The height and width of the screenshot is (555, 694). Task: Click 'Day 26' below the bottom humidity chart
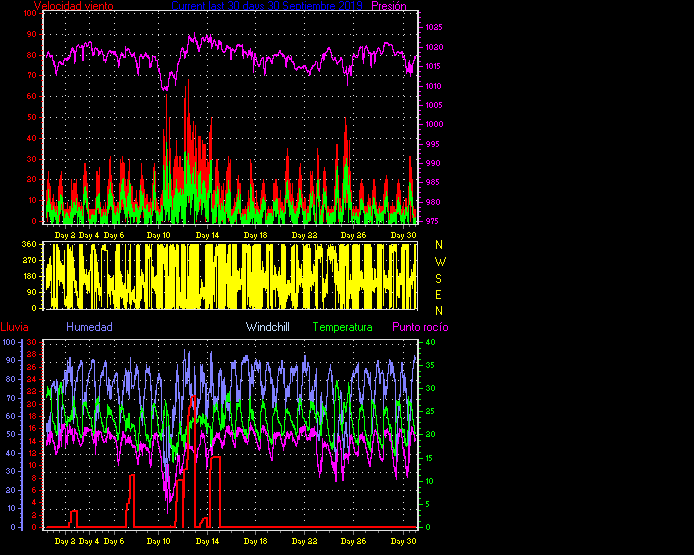click(x=353, y=541)
